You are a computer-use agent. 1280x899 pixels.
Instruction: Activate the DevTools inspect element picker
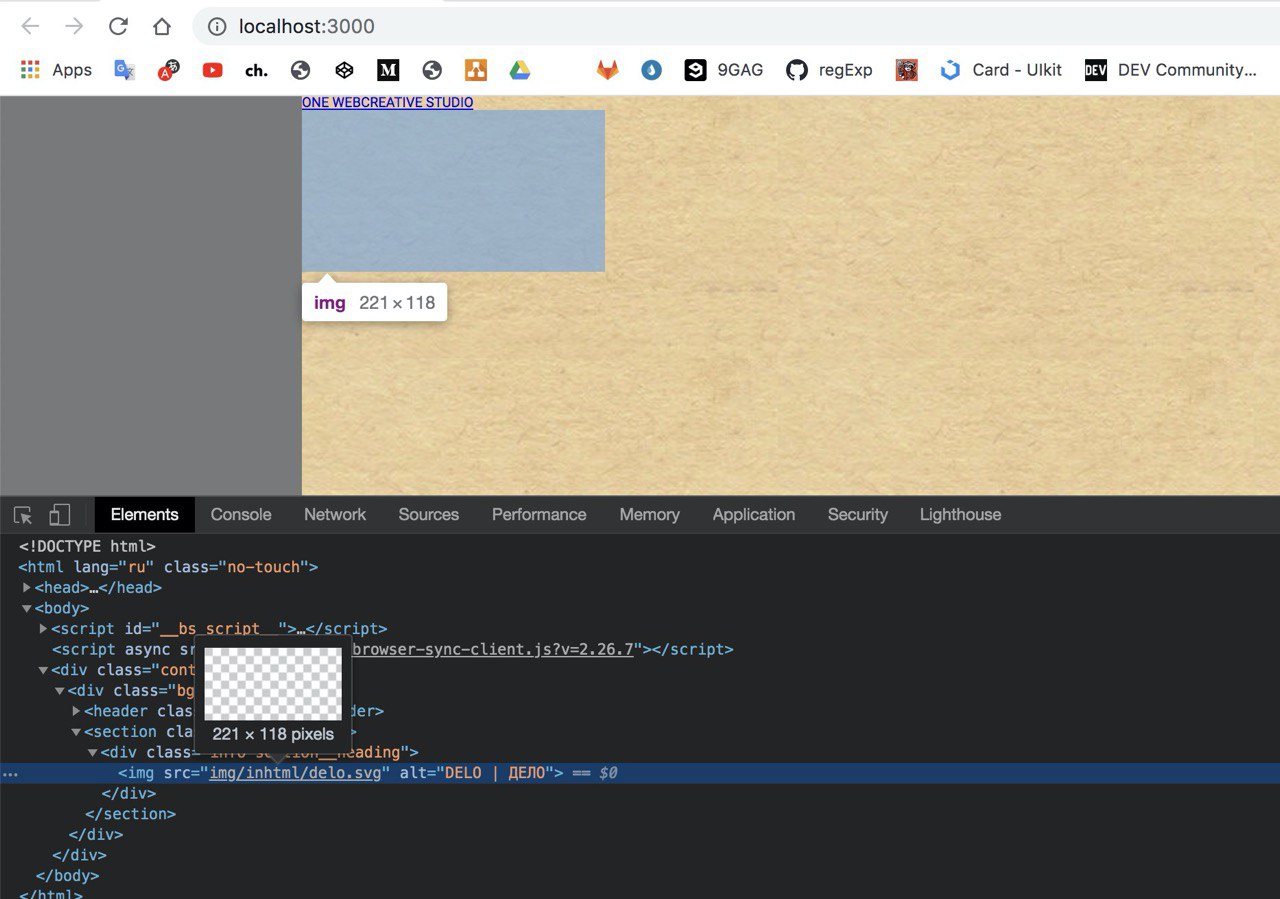(x=23, y=515)
